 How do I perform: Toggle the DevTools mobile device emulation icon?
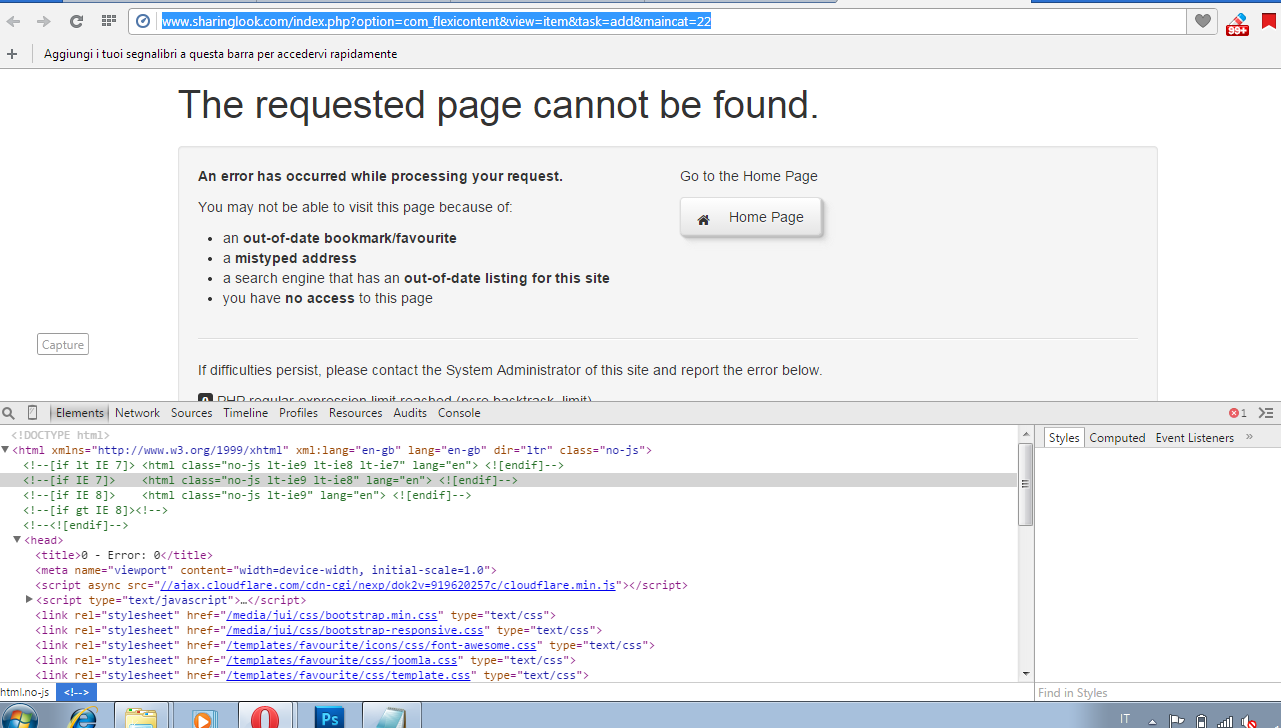click(33, 413)
